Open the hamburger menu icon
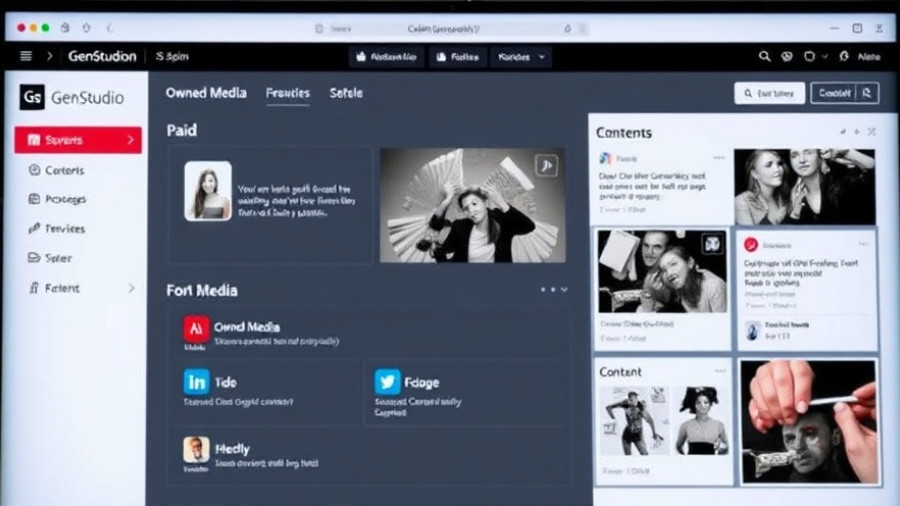This screenshot has width=900, height=506. pyautogui.click(x=26, y=57)
